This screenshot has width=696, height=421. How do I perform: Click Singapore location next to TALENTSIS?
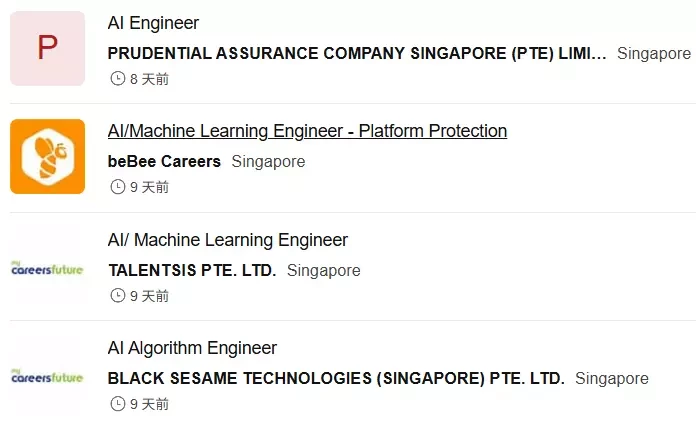324,270
